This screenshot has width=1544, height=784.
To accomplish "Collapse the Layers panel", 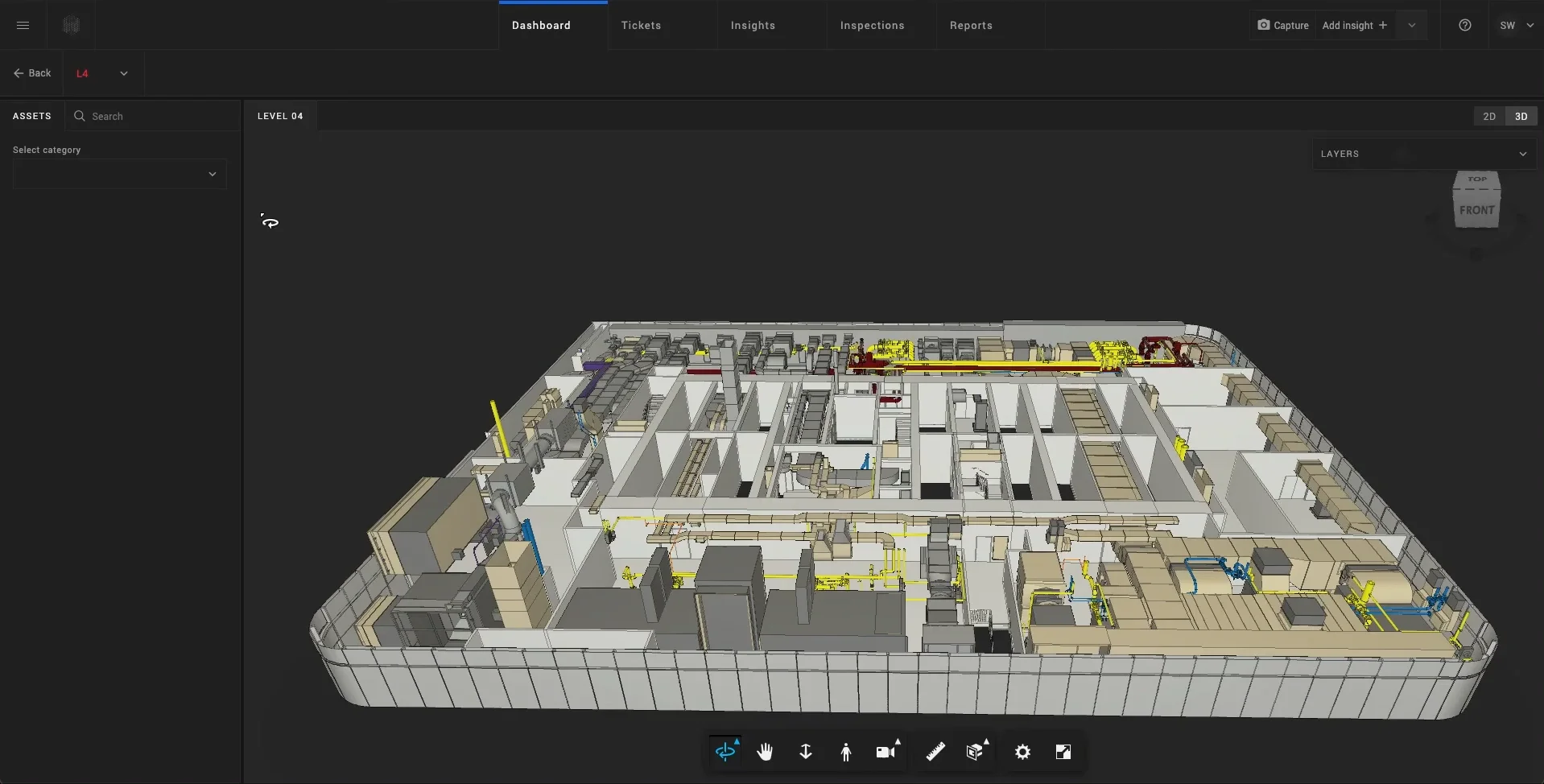I will pos(1523,153).
